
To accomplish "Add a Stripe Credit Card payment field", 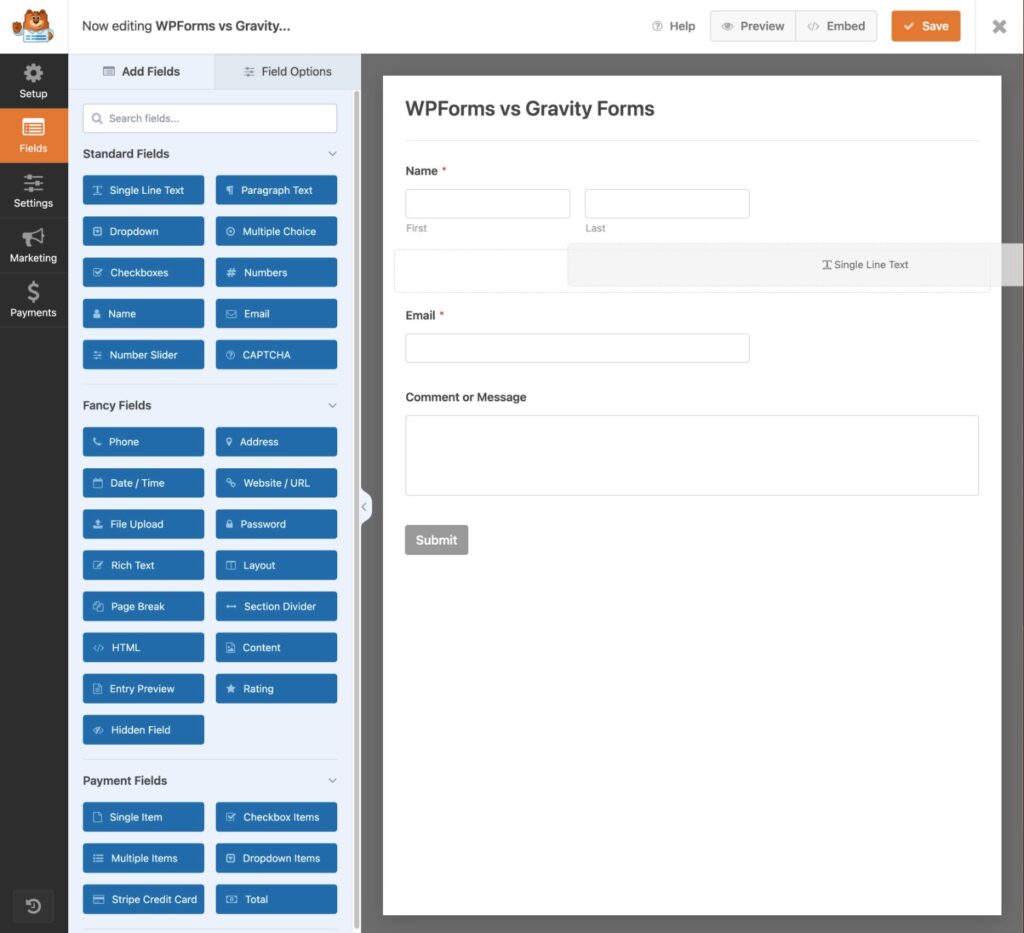I will click(143, 899).
